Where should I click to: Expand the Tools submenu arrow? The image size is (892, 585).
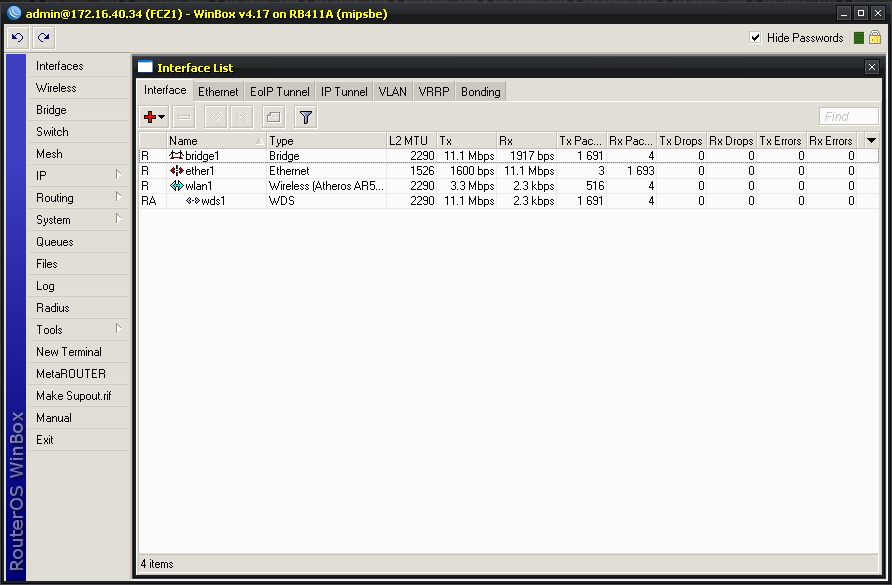tap(118, 328)
